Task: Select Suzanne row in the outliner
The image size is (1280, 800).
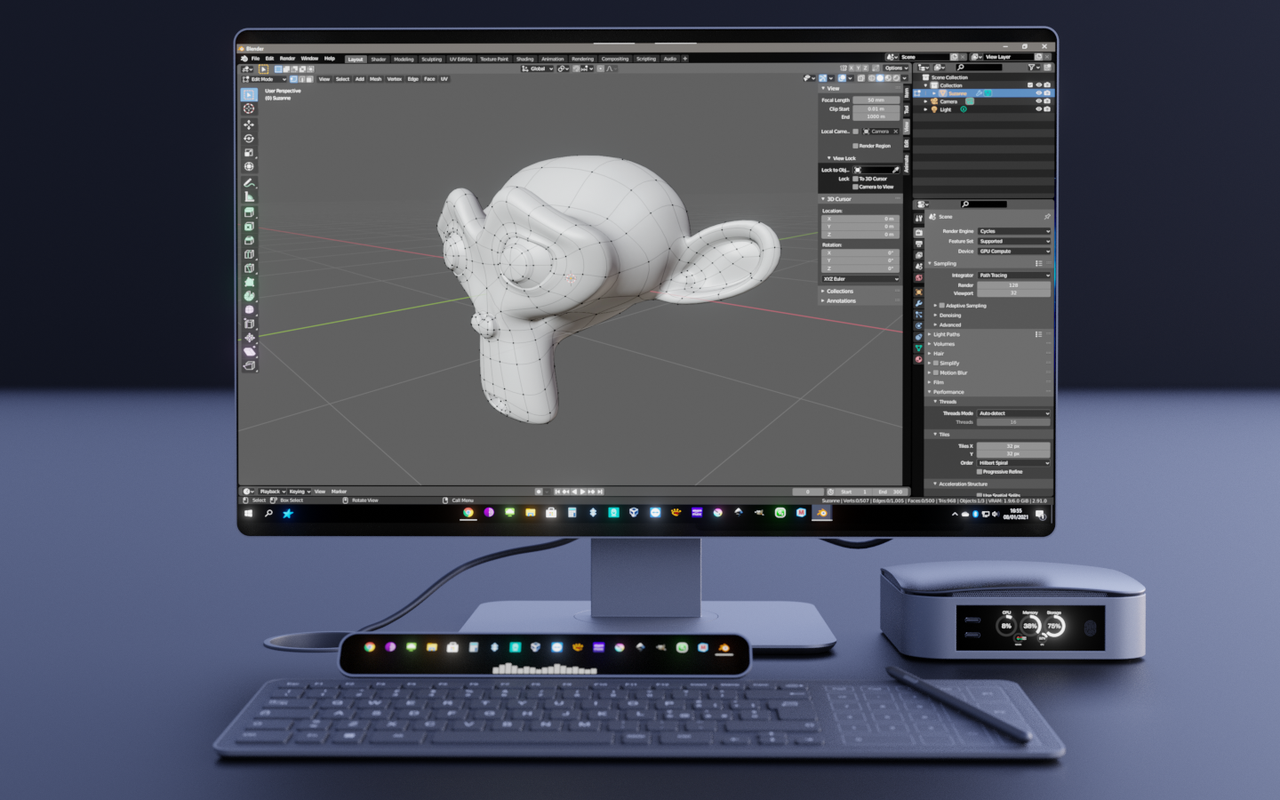Action: coord(984,93)
